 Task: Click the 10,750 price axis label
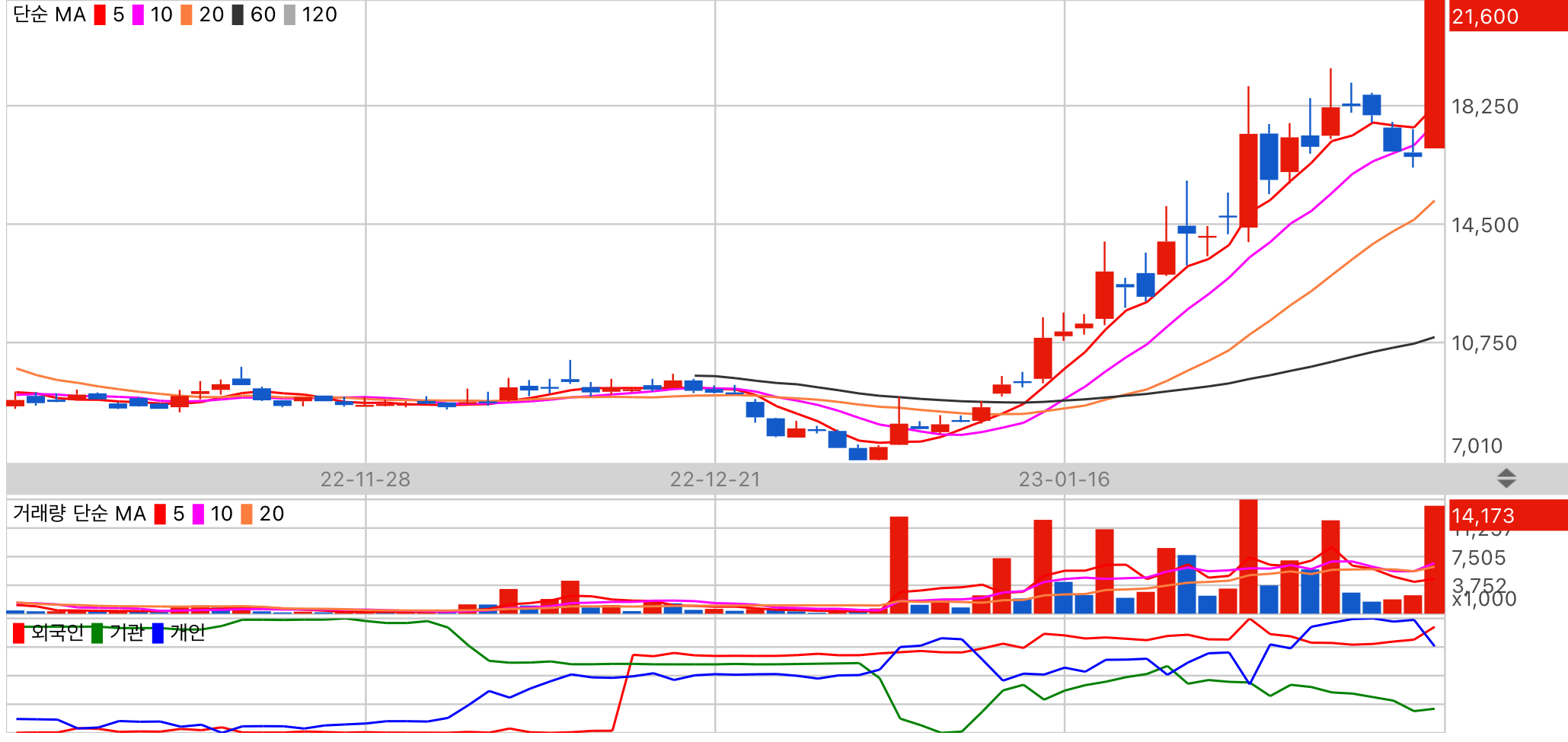point(1483,343)
